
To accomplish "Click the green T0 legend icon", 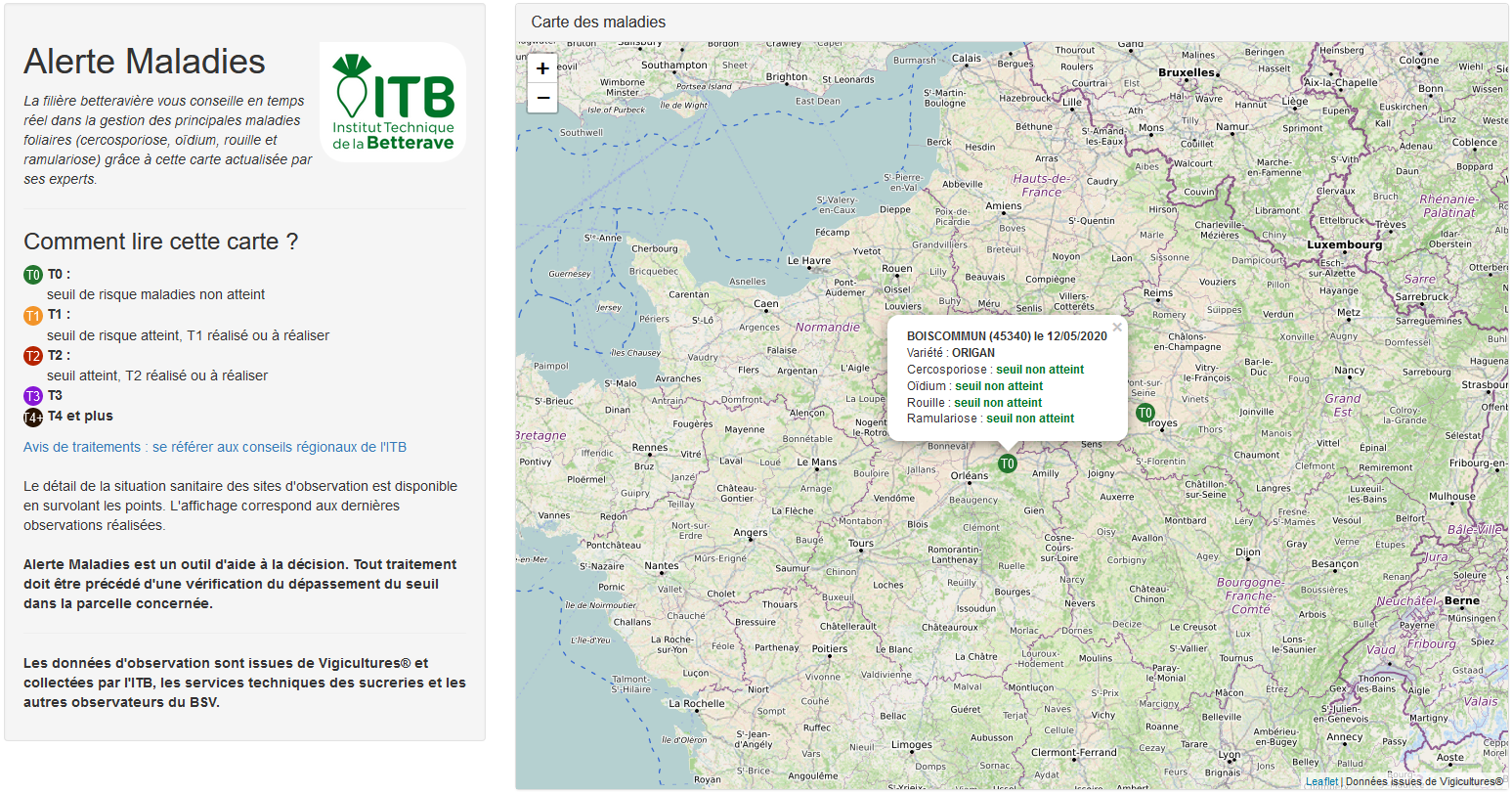I will point(33,275).
